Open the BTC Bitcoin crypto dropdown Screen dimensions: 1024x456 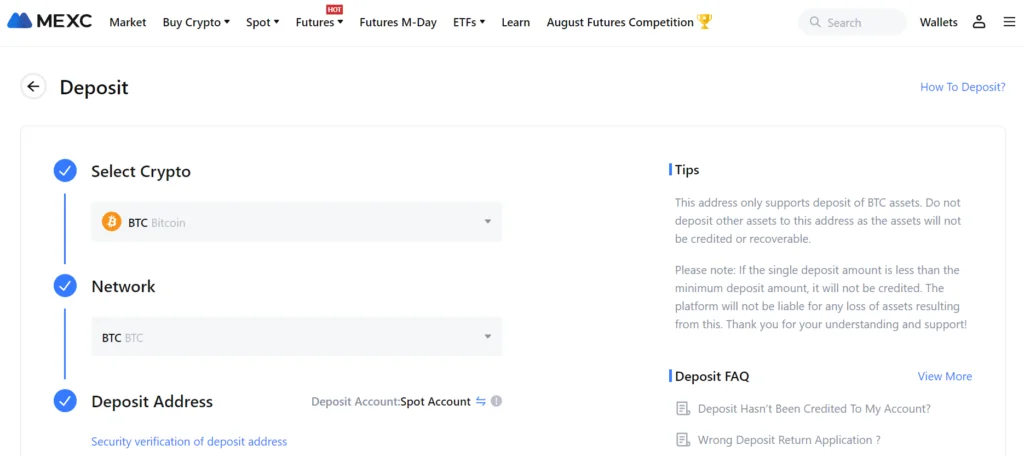pos(296,222)
